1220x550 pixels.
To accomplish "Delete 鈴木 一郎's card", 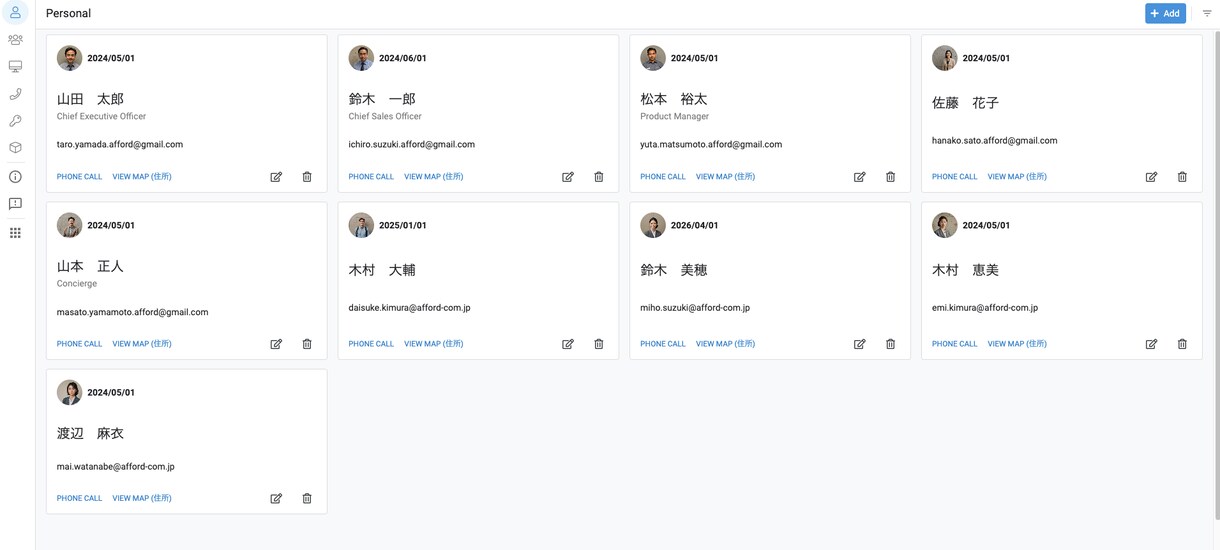I will tap(599, 177).
